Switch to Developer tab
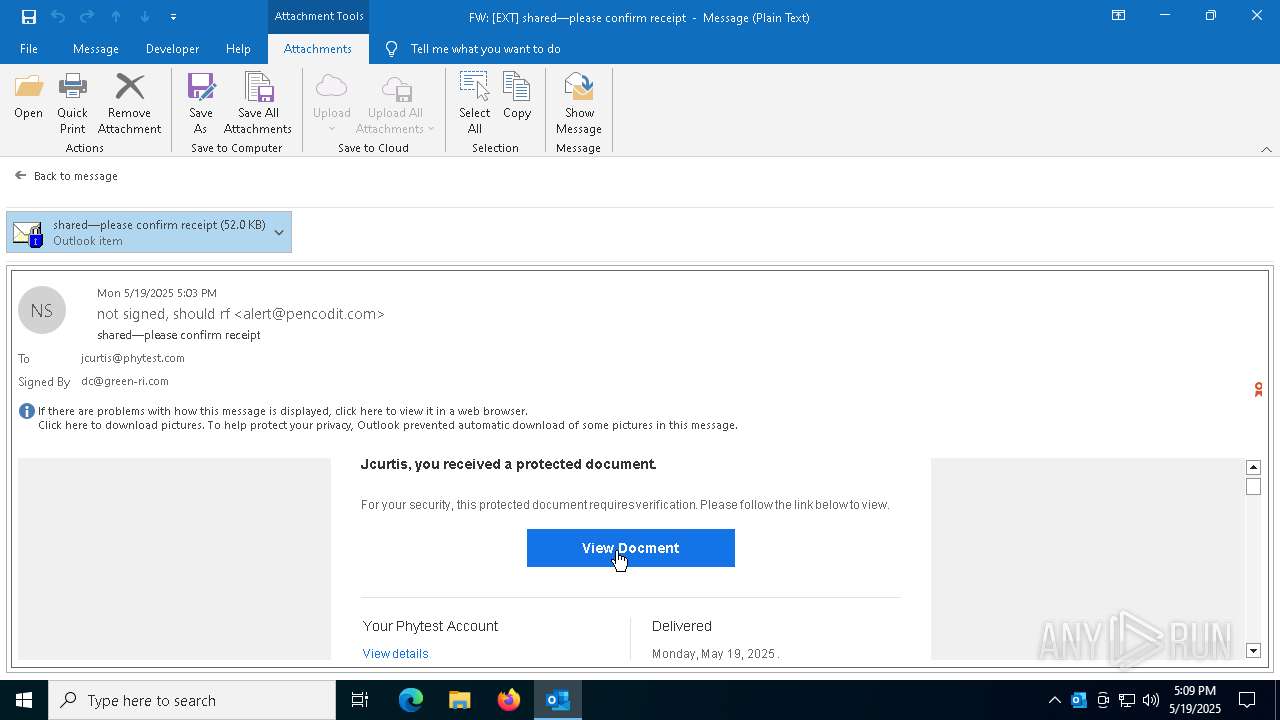This screenshot has width=1280, height=720. pyautogui.click(x=172, y=48)
